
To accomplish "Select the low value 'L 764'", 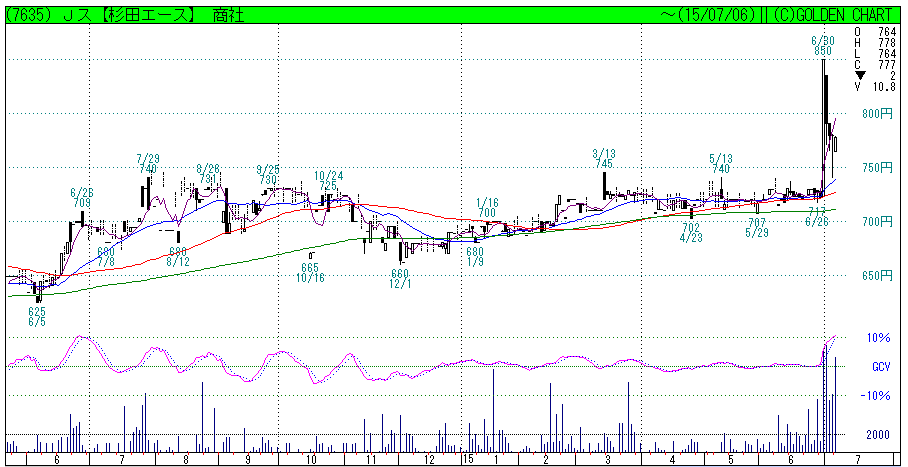I will coord(876,54).
